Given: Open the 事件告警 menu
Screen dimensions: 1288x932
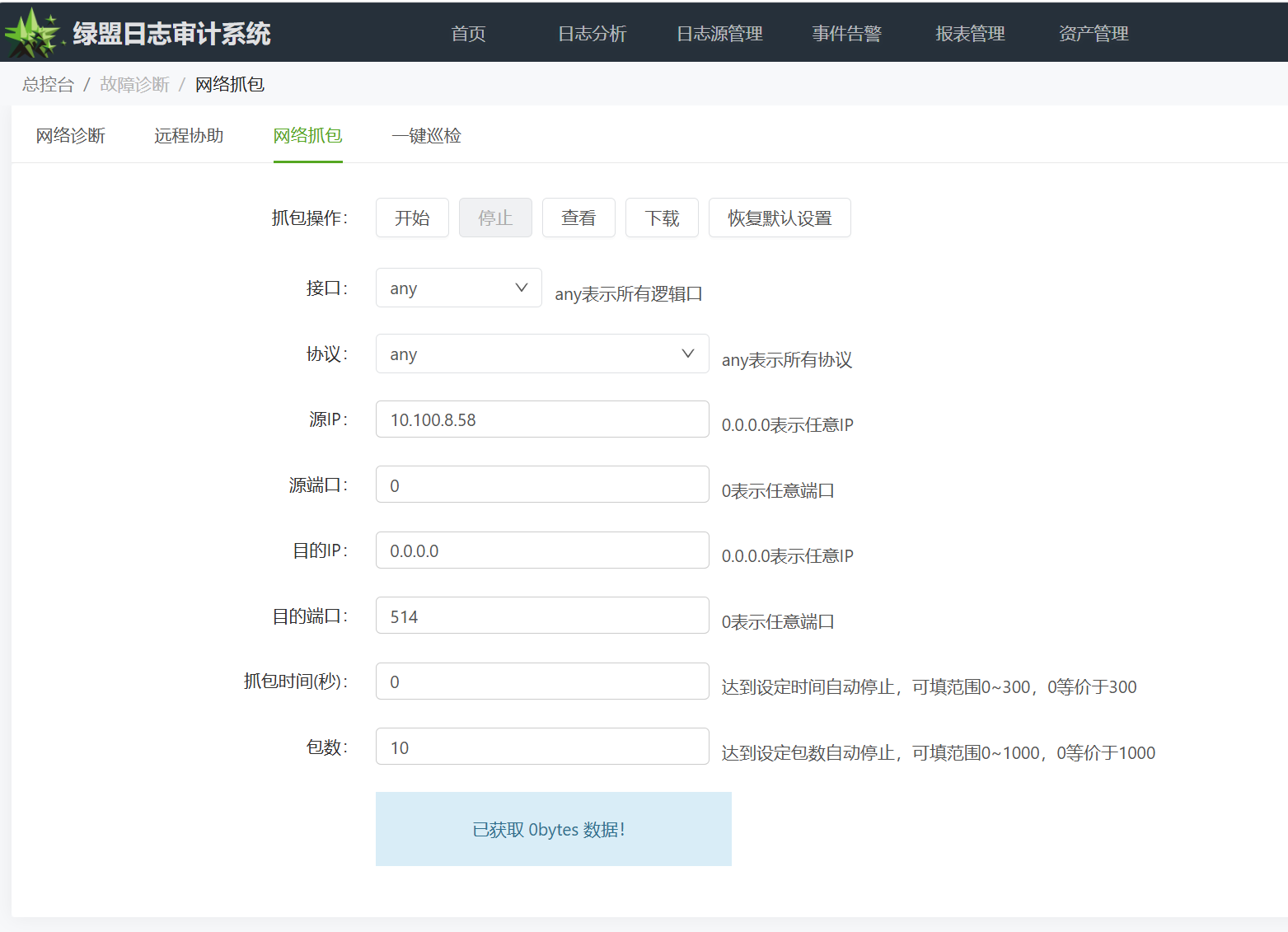Looking at the screenshot, I should click(x=846, y=34).
